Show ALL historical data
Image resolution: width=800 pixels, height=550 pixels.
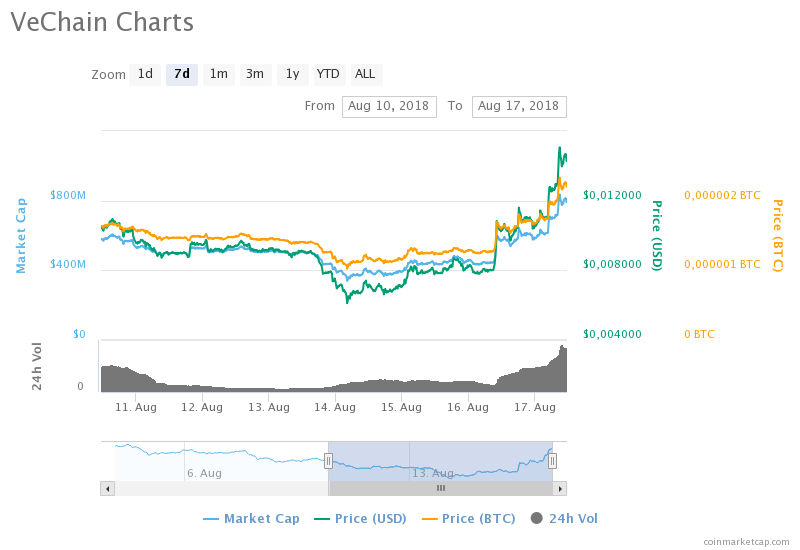[366, 74]
